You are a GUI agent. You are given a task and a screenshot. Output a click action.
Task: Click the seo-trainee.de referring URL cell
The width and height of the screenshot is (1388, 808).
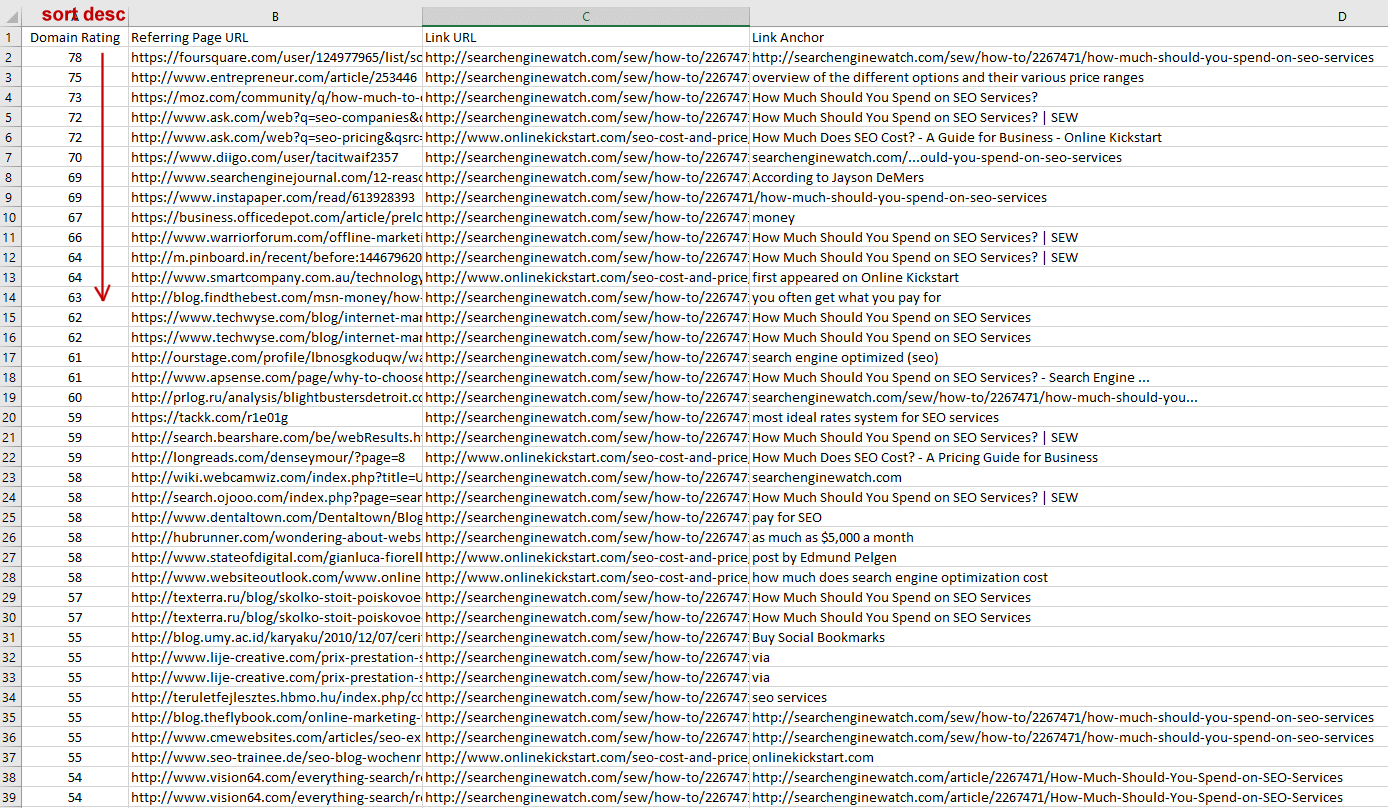click(275, 757)
